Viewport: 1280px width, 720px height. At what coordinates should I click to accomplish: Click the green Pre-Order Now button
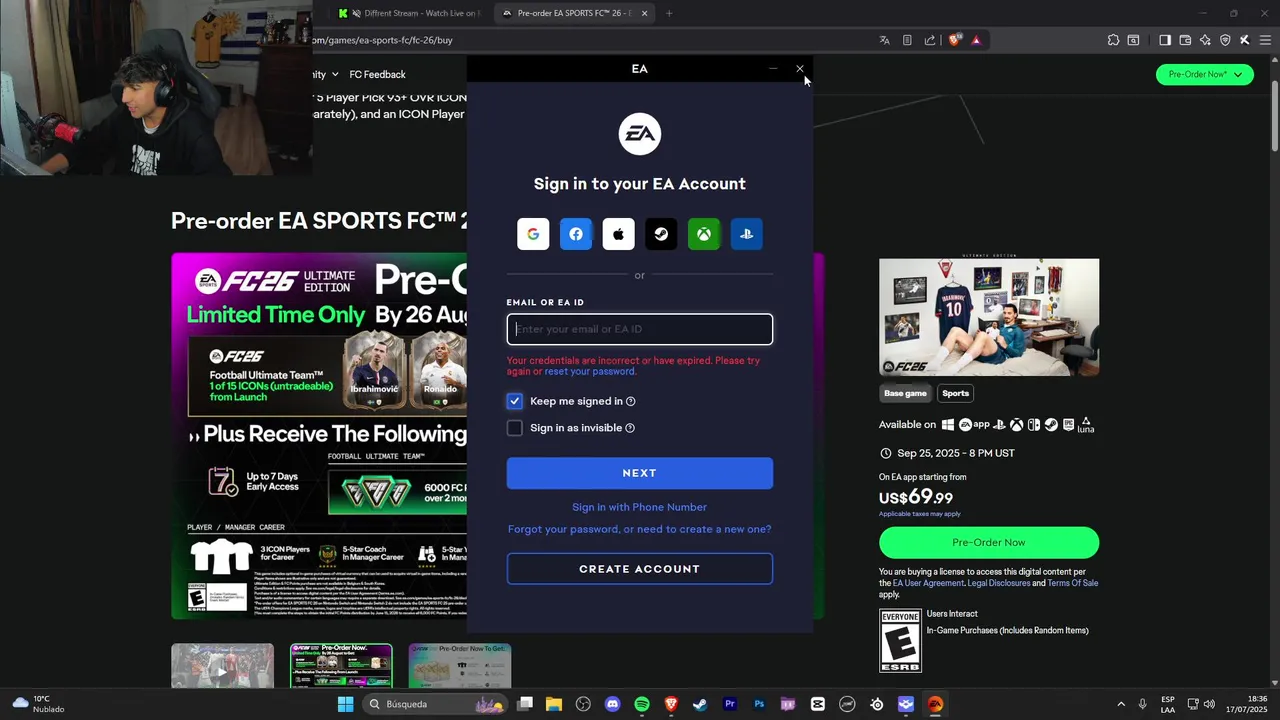[989, 542]
